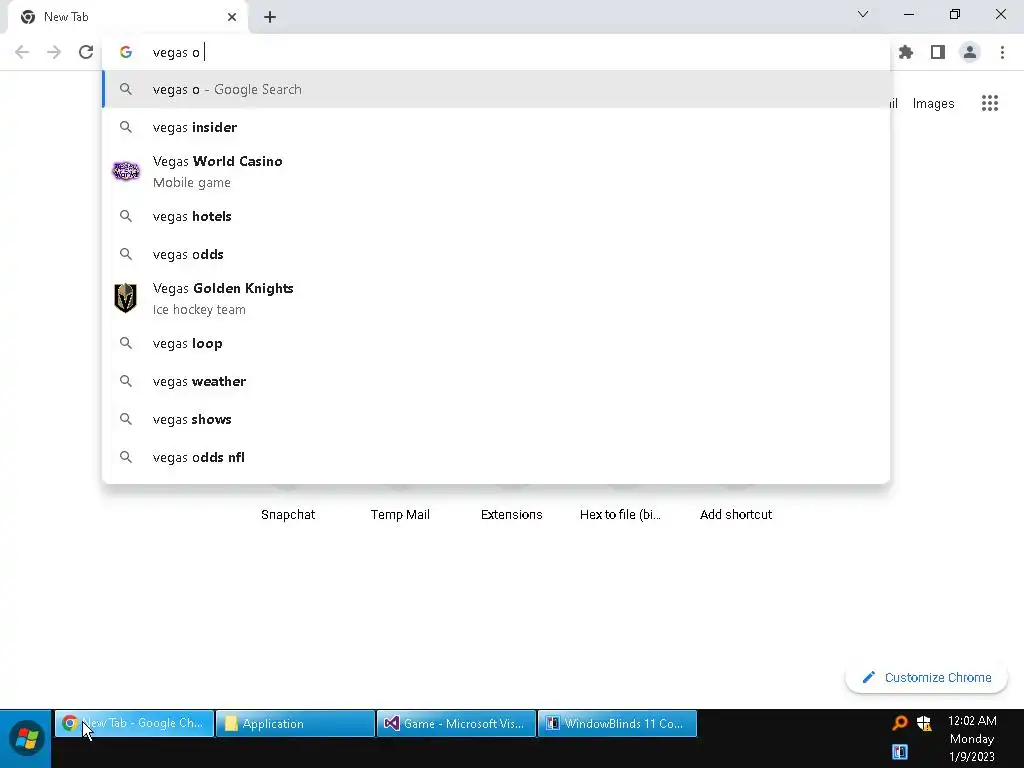
Task: Click the WindowBlinds tray icon
Action: [899, 752]
